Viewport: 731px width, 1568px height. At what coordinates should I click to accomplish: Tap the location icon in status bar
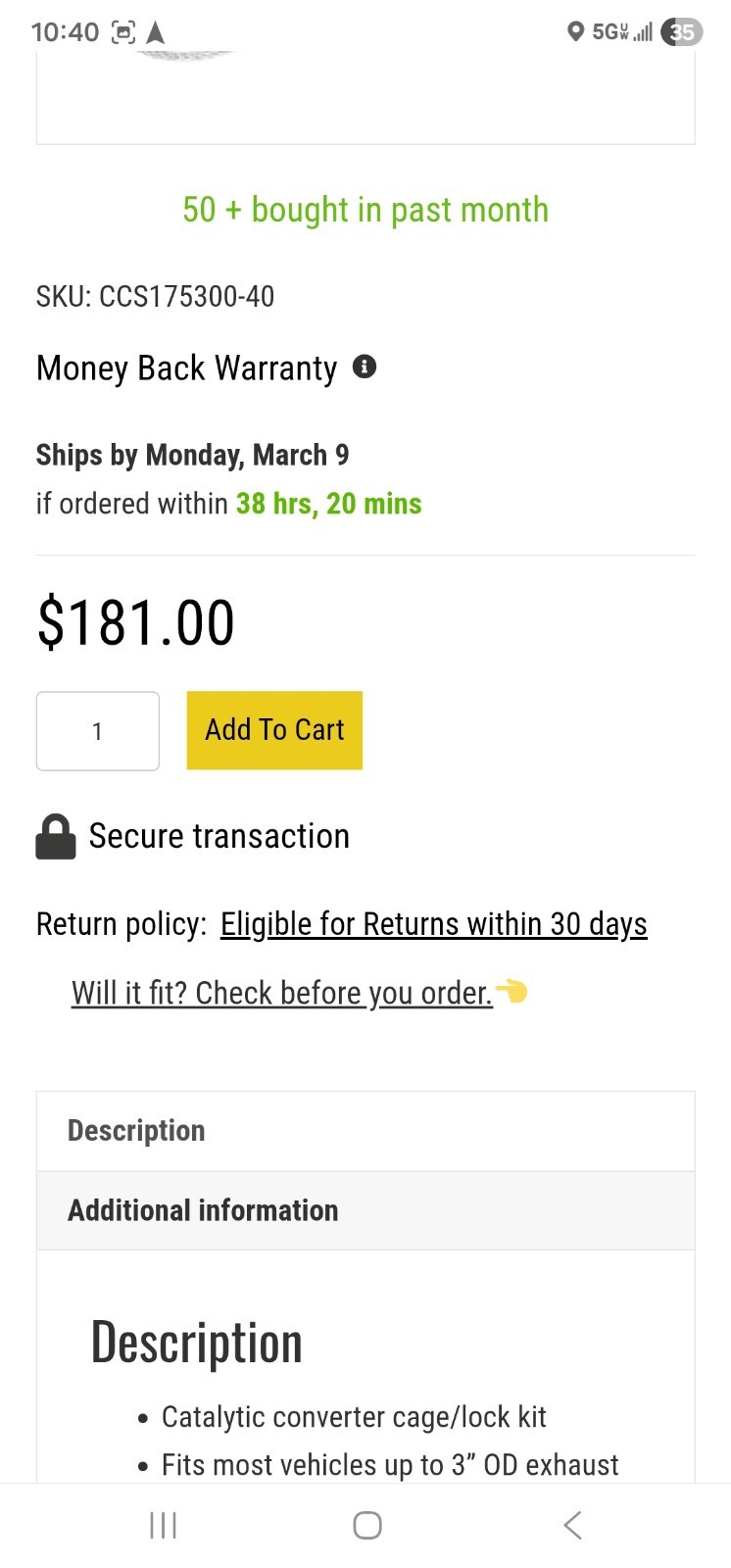coord(575,32)
